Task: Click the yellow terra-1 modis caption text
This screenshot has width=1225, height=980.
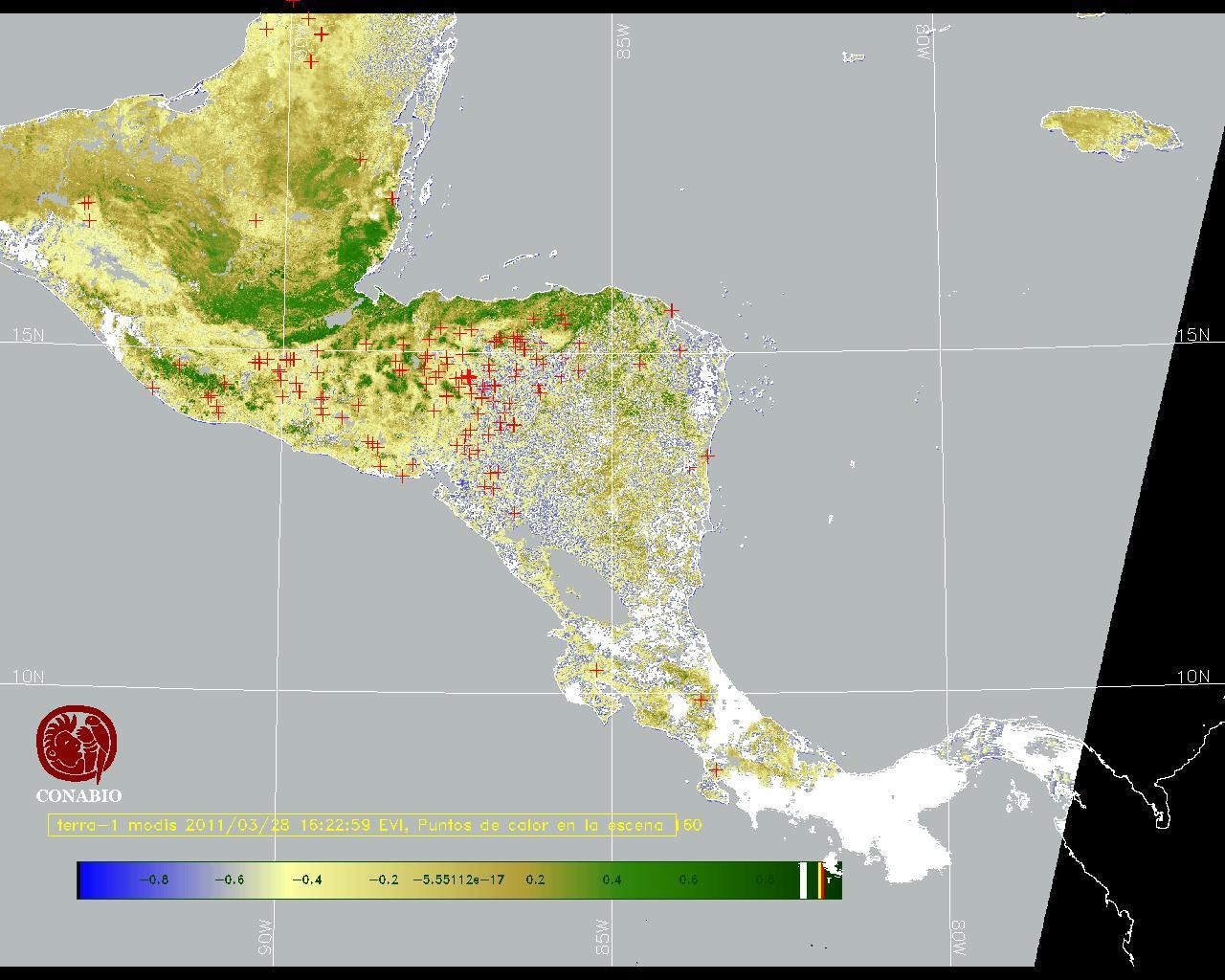Action: tap(364, 825)
